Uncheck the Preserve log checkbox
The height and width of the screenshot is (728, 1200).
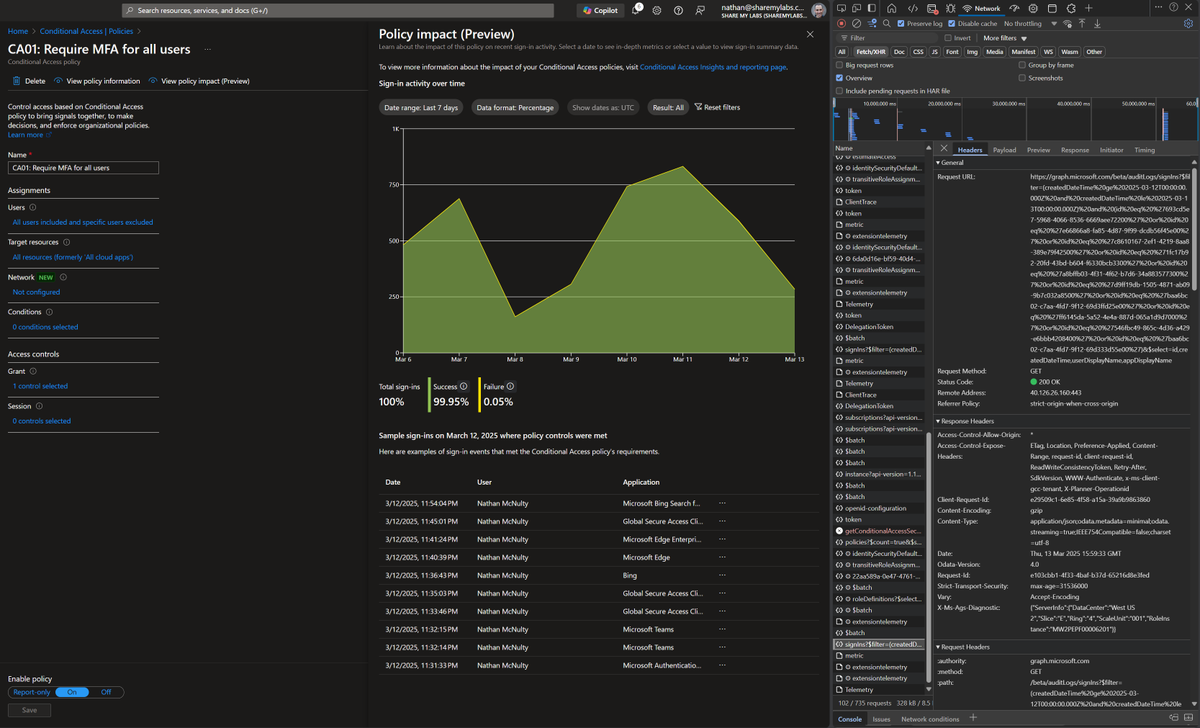(x=901, y=23)
